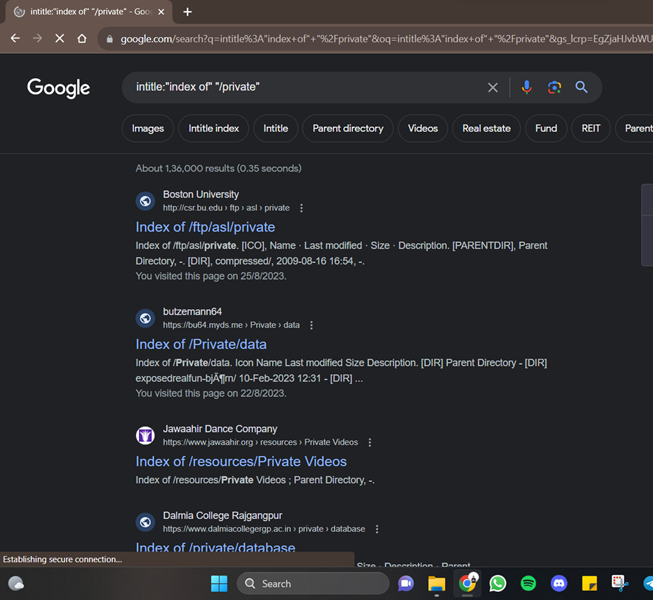653x600 pixels.
Task: Stop page loading with the X button
Action: coord(60,38)
